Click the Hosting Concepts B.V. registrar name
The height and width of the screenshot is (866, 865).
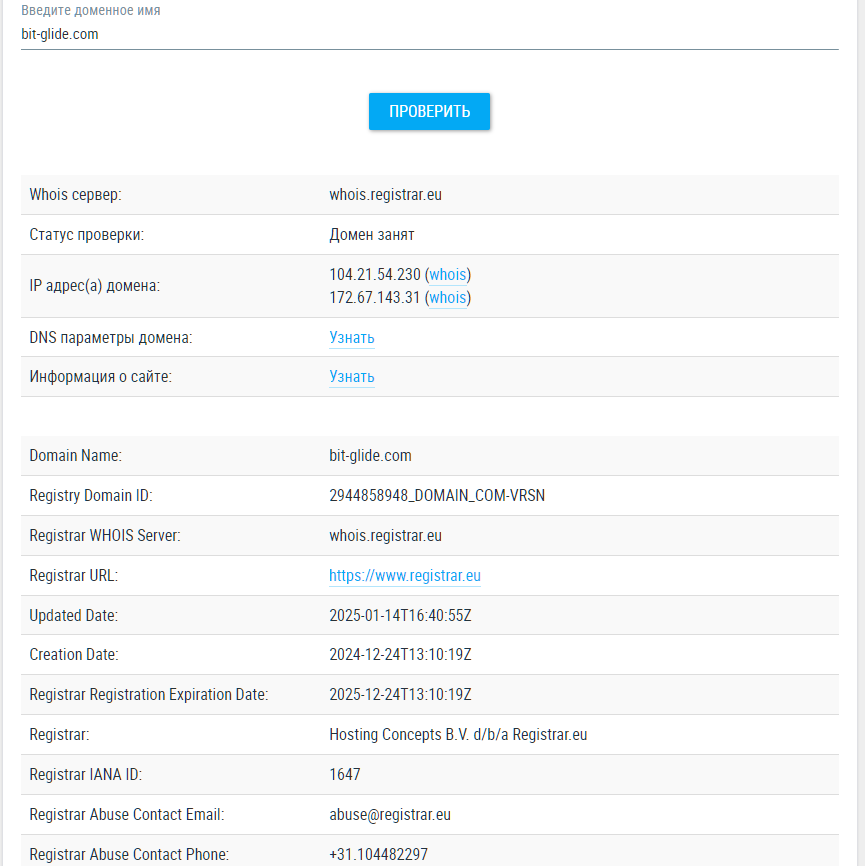pos(458,735)
